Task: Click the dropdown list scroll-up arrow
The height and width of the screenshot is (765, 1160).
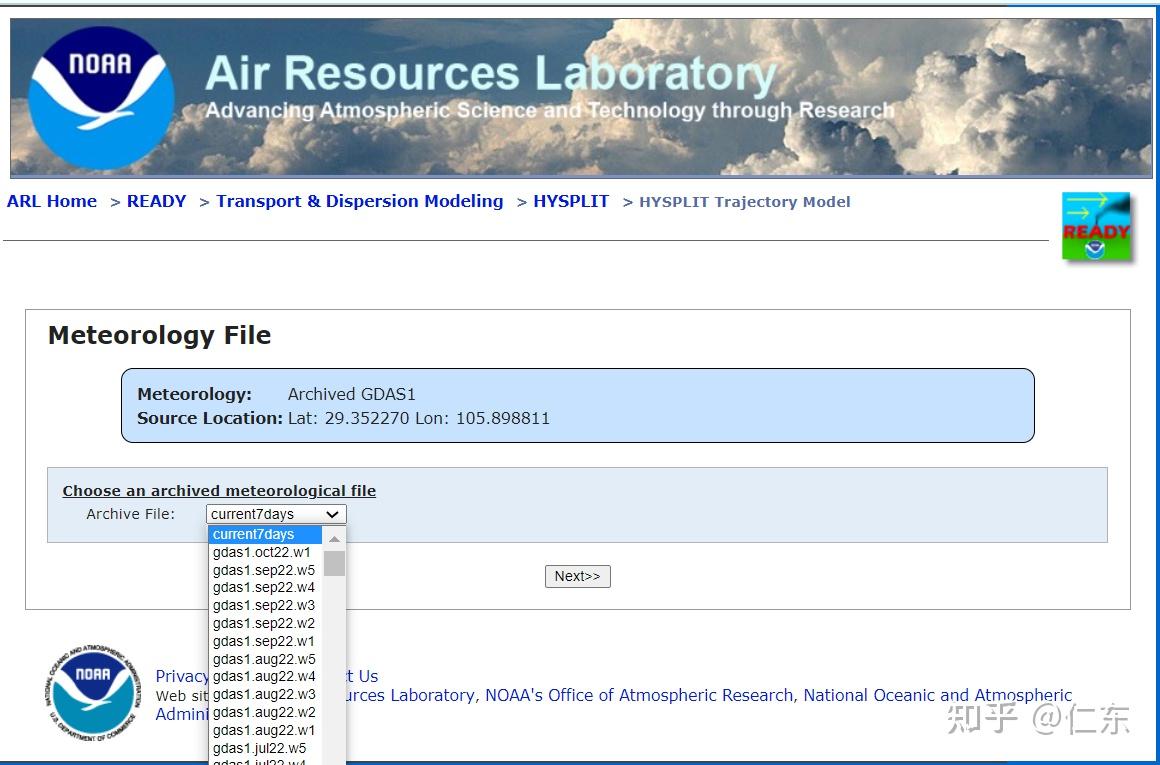Action: click(x=334, y=539)
